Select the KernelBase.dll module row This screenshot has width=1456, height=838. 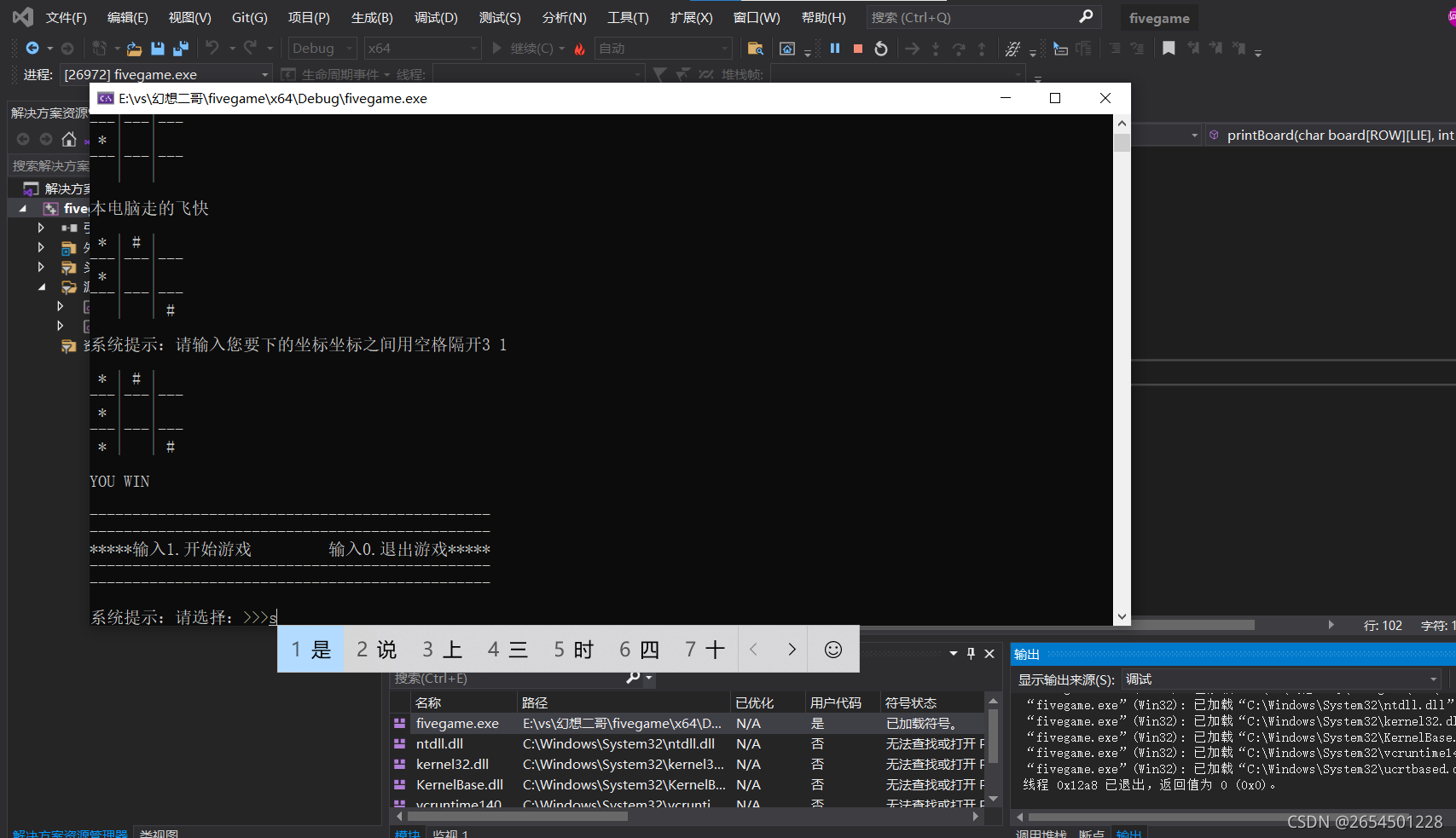point(687,784)
